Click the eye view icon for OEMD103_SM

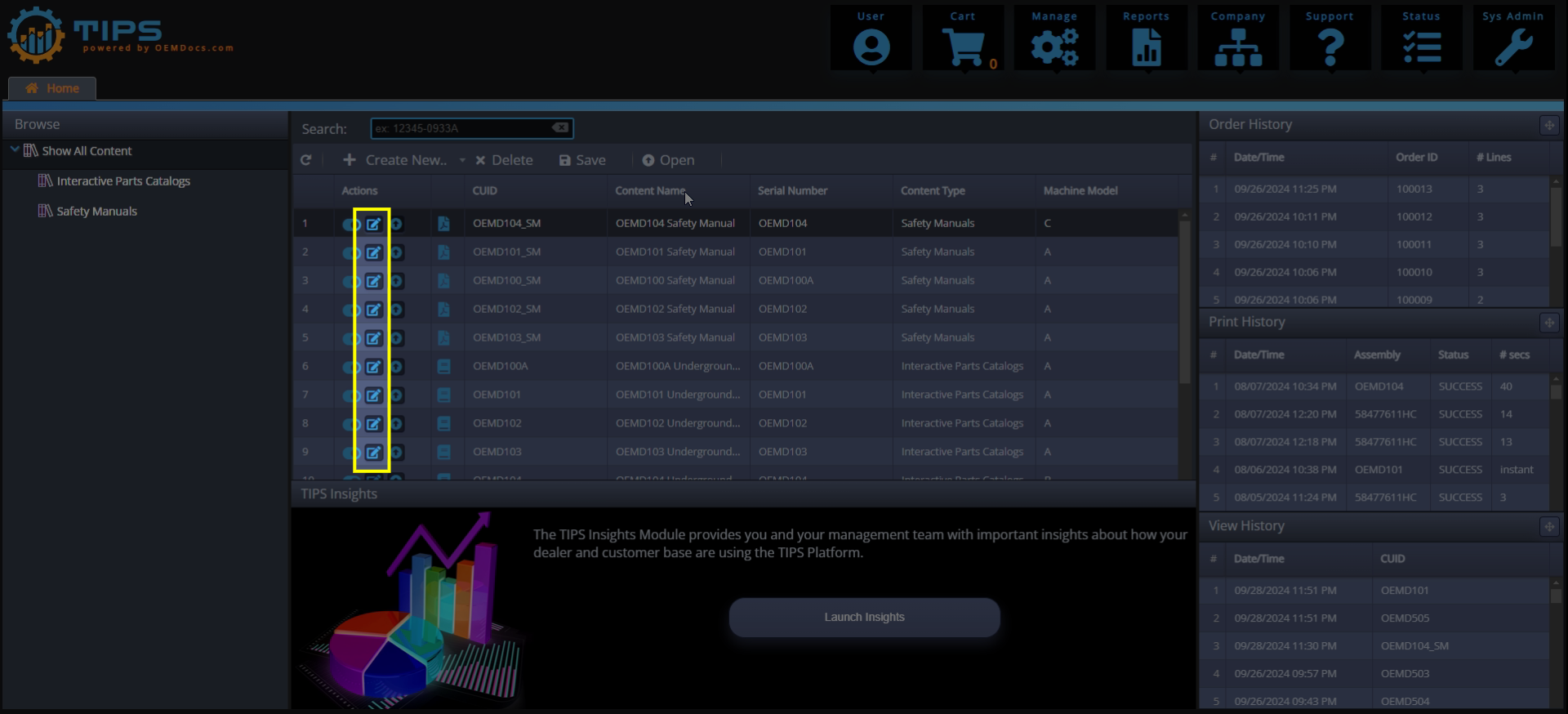click(x=351, y=338)
